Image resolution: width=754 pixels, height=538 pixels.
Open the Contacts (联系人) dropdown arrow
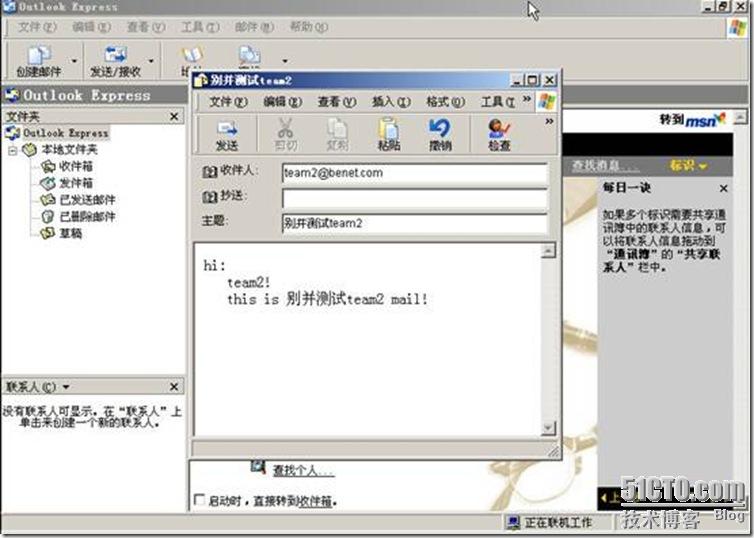66,387
